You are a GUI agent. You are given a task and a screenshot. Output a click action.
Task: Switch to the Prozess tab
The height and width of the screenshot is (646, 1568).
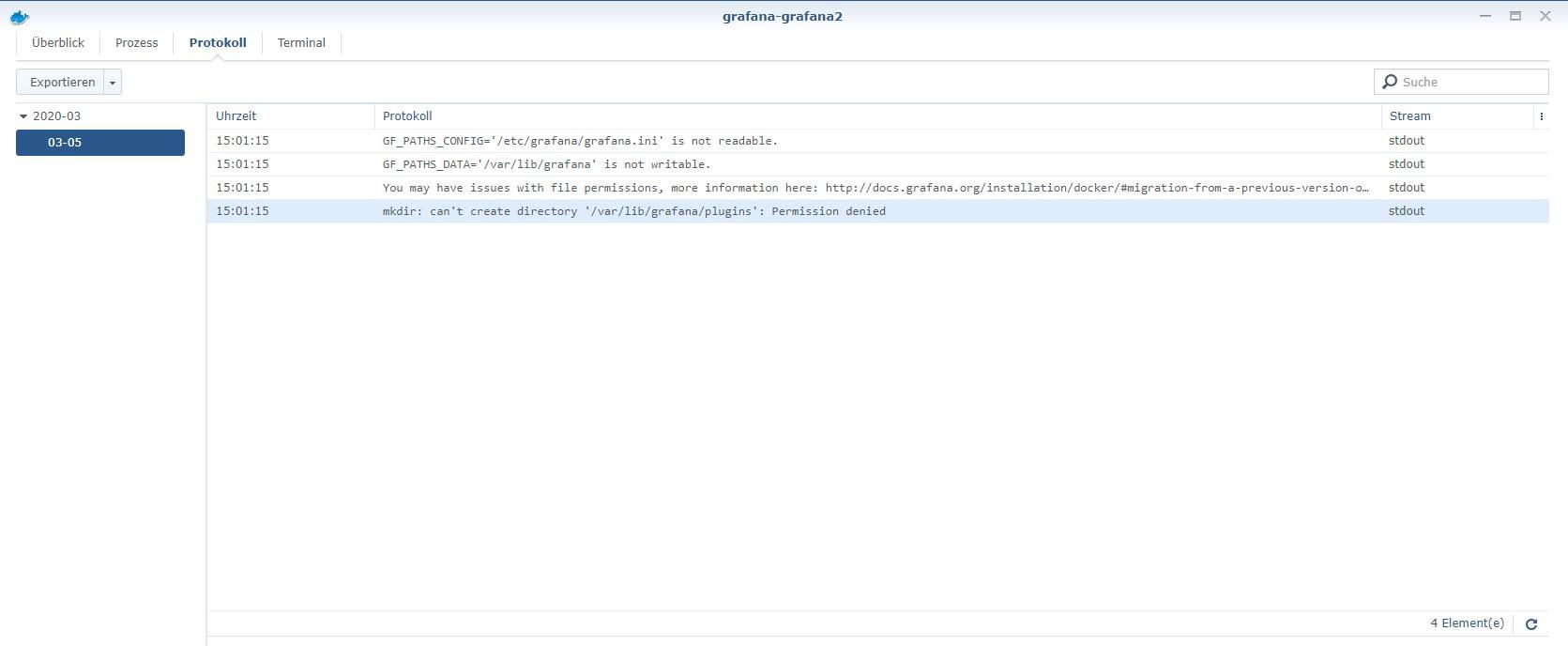[137, 43]
